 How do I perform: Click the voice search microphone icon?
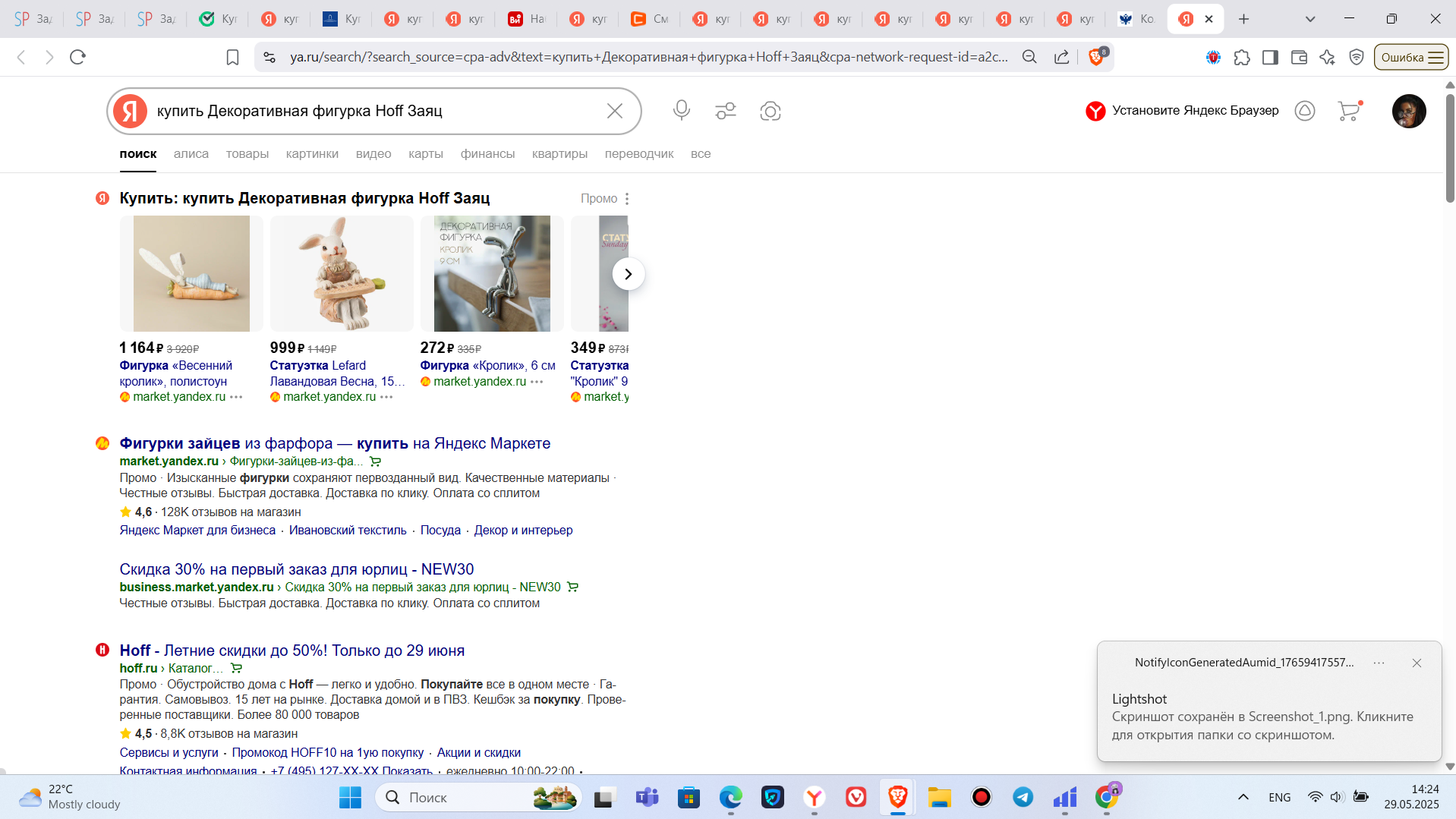pos(681,111)
